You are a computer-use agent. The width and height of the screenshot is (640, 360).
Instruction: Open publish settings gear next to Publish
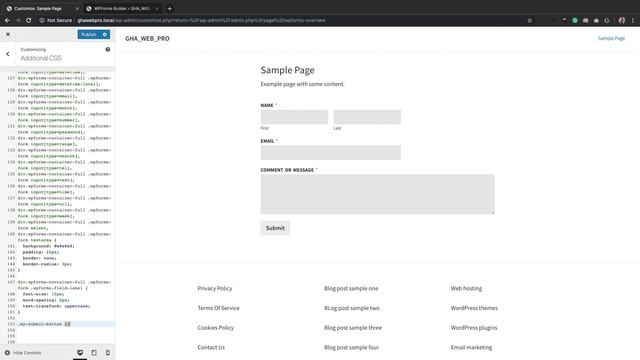[x=105, y=34]
